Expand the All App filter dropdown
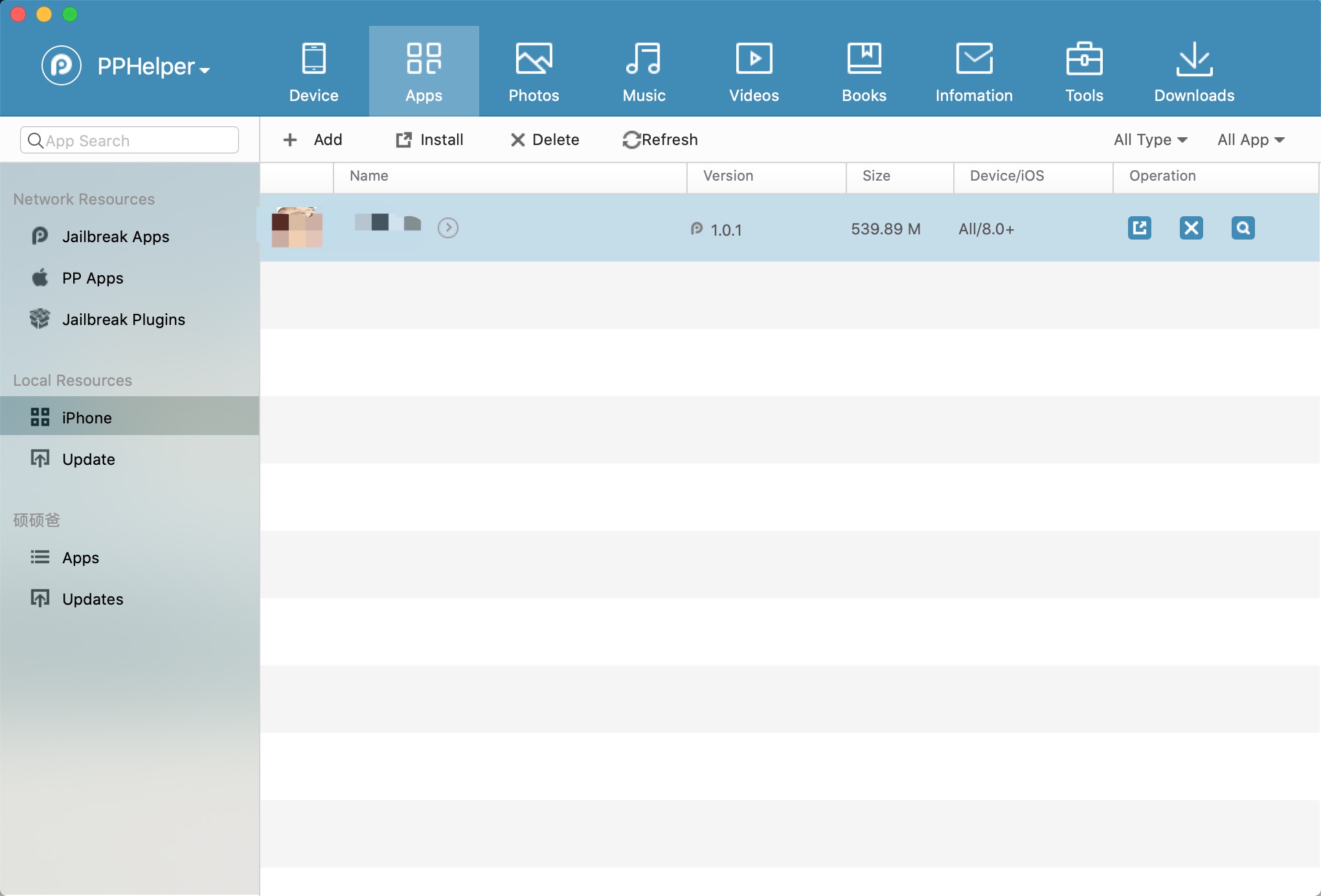 (1250, 140)
